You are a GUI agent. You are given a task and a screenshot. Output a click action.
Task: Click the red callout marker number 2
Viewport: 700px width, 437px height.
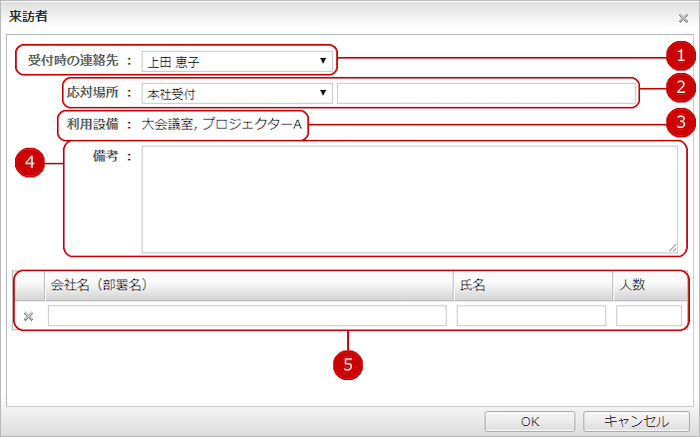(x=680, y=88)
